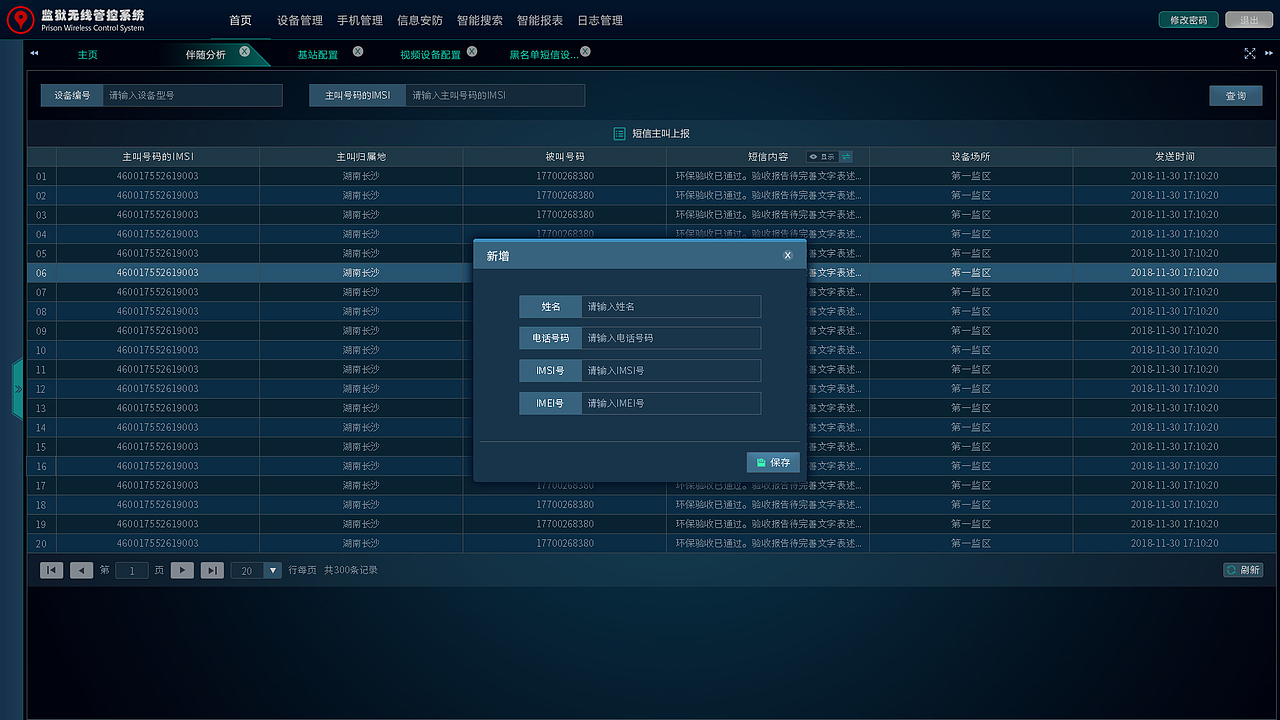Viewport: 1280px width, 720px height.
Task: Click the 电话号码 input field
Action: click(x=671, y=338)
